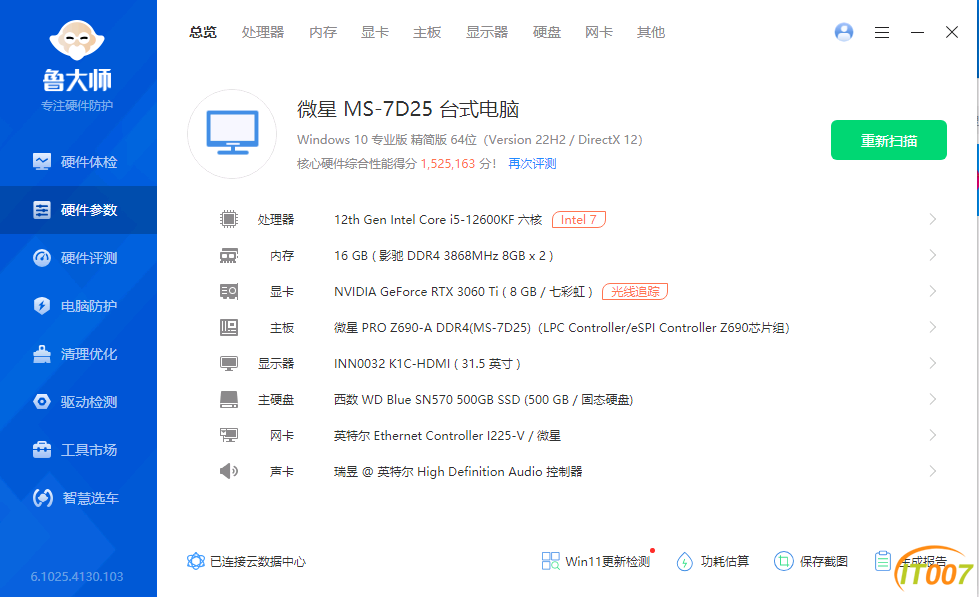The image size is (979, 597).
Task: Click the 保存截图 label
Action: (x=824, y=561)
